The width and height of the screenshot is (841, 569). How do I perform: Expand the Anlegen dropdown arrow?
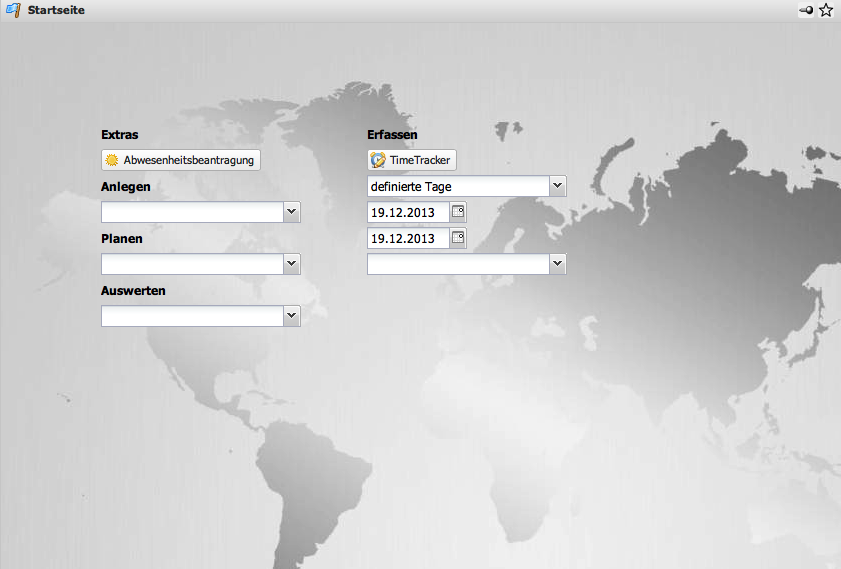[291, 212]
